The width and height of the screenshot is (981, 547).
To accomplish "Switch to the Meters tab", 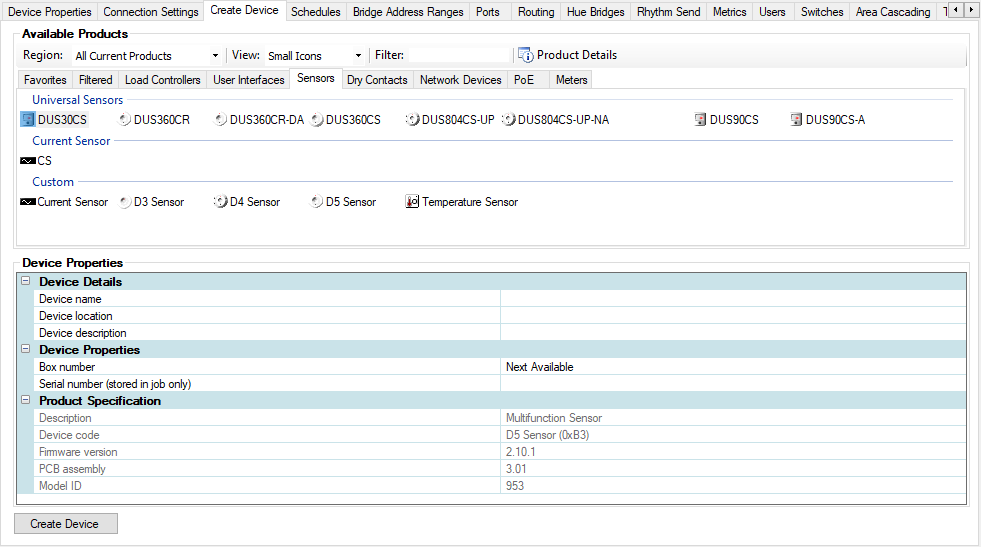I will pyautogui.click(x=572, y=80).
